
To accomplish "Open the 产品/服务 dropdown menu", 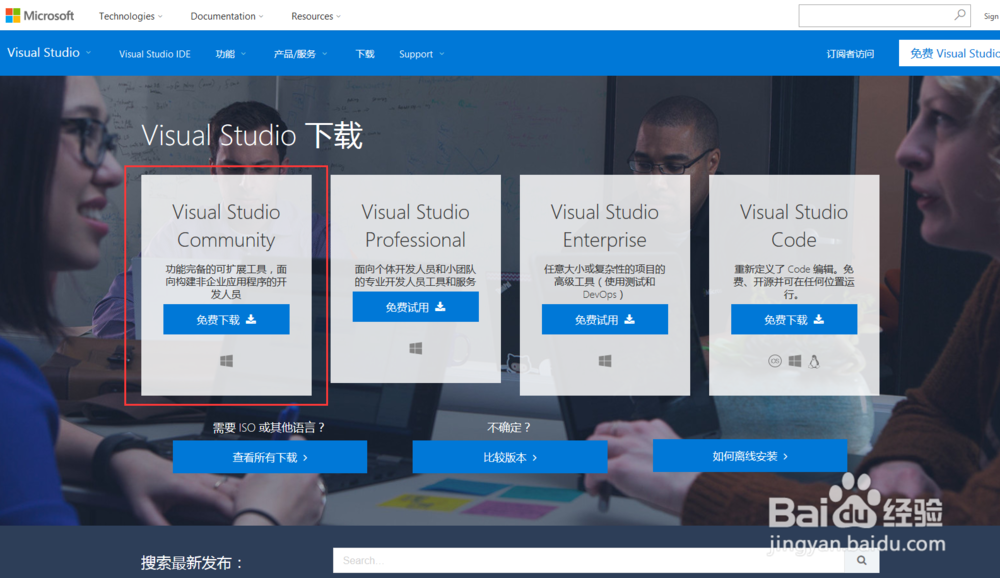I will [x=300, y=54].
